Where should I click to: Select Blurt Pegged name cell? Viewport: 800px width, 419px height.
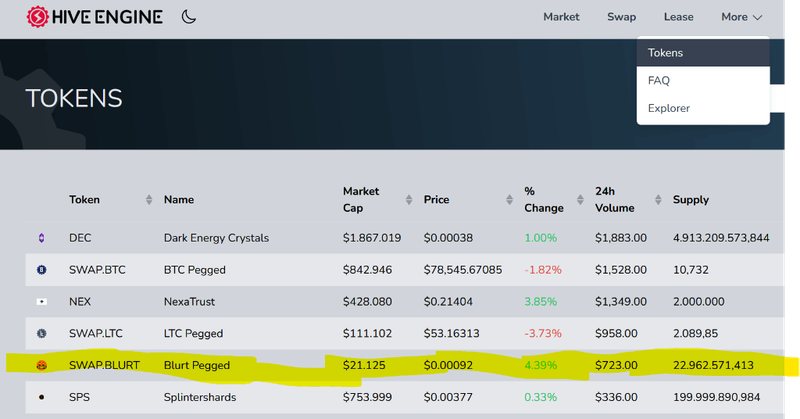[197, 365]
